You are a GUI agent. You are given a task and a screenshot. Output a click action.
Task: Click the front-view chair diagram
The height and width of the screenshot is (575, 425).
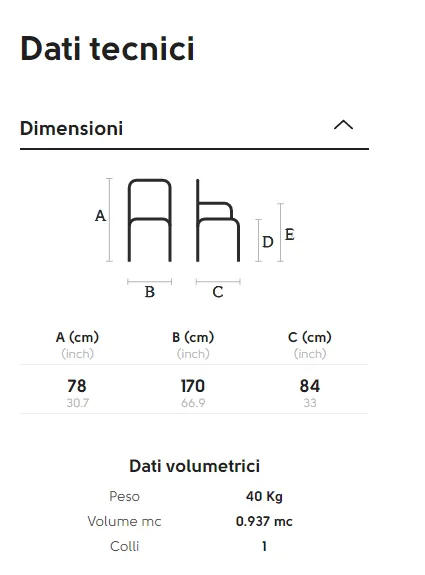tap(150, 220)
